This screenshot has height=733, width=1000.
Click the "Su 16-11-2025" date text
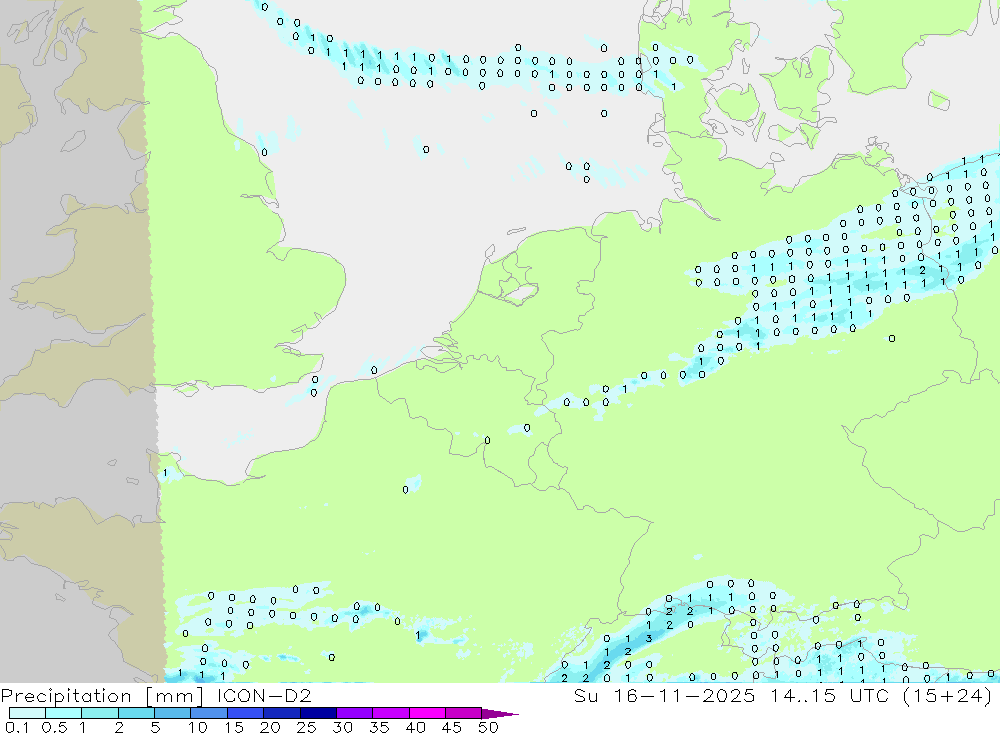point(664,695)
